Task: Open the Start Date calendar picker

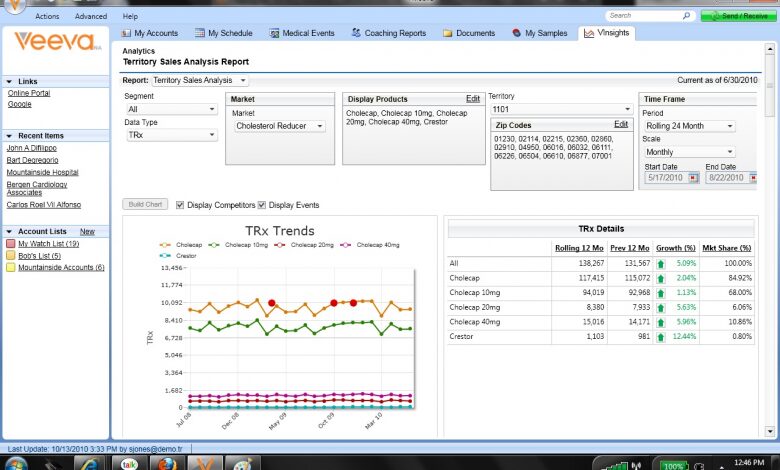Action: click(693, 178)
